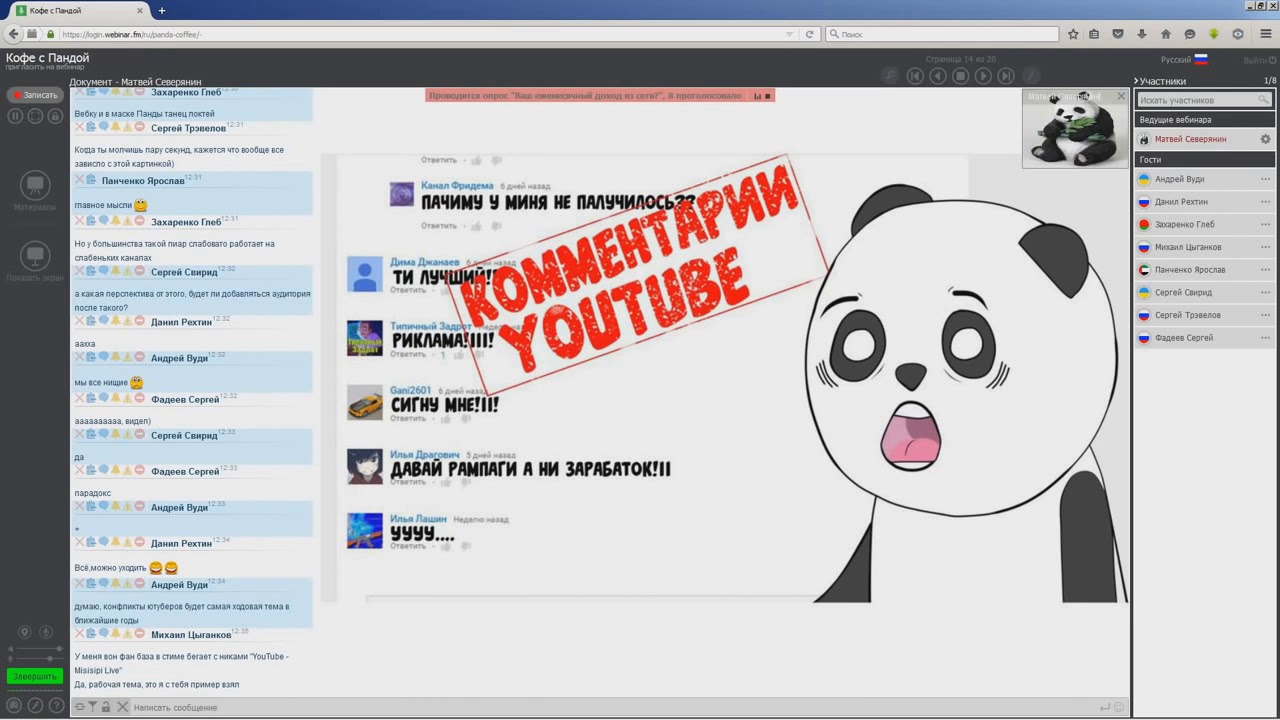Open the Русский language selector
The image size is (1280, 720).
tap(1184, 60)
